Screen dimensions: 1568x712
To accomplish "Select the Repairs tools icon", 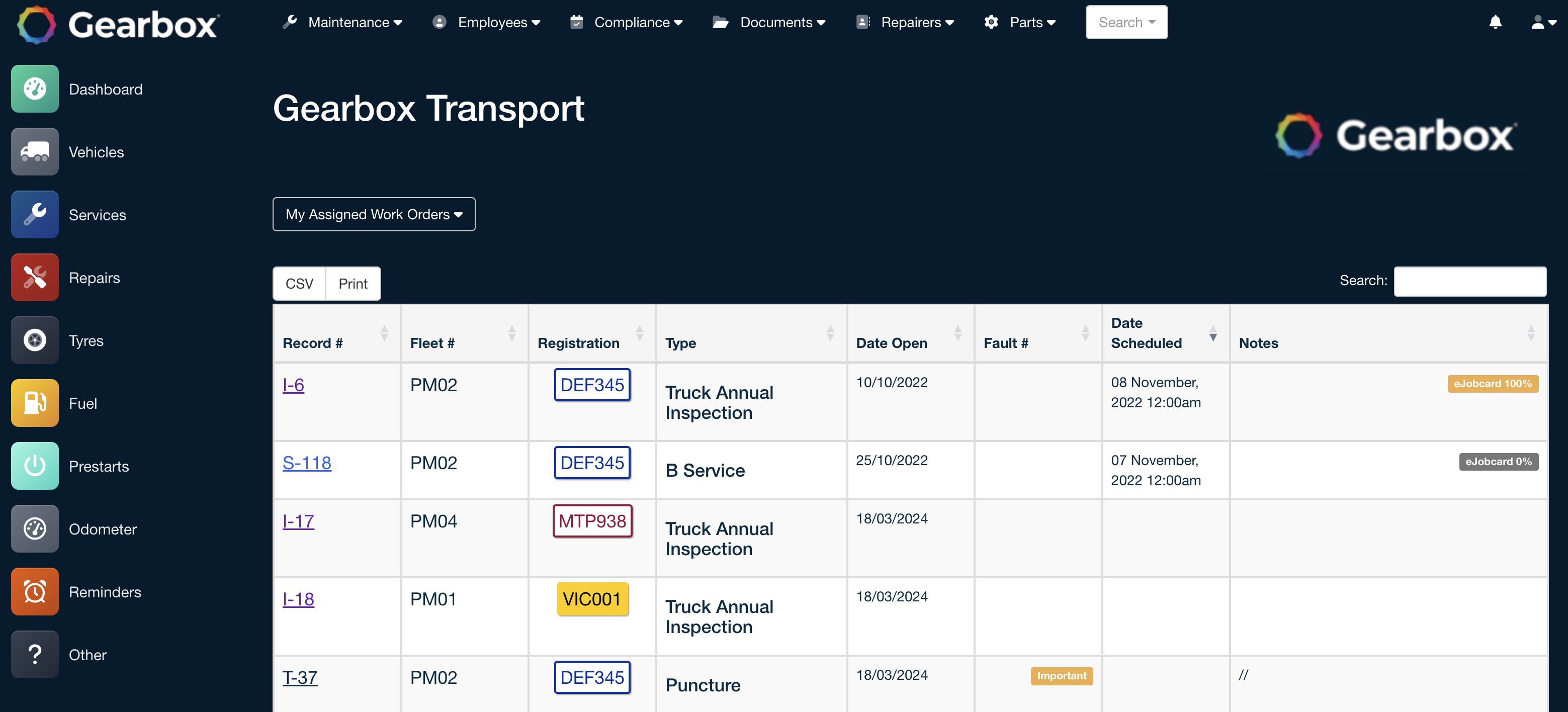I will [x=35, y=278].
